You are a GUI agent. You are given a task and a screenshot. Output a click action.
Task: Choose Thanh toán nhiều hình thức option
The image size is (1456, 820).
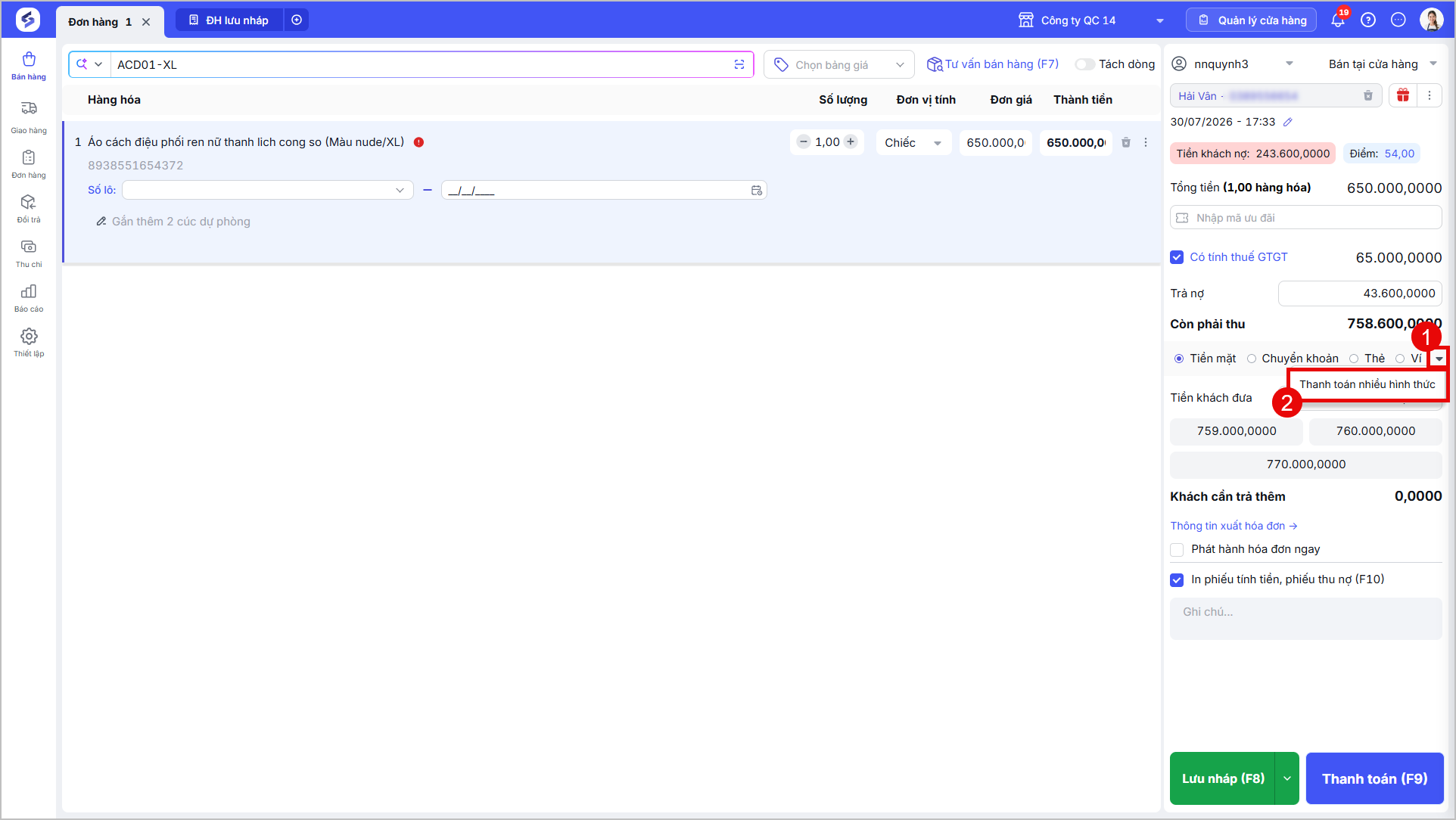coord(1367,384)
